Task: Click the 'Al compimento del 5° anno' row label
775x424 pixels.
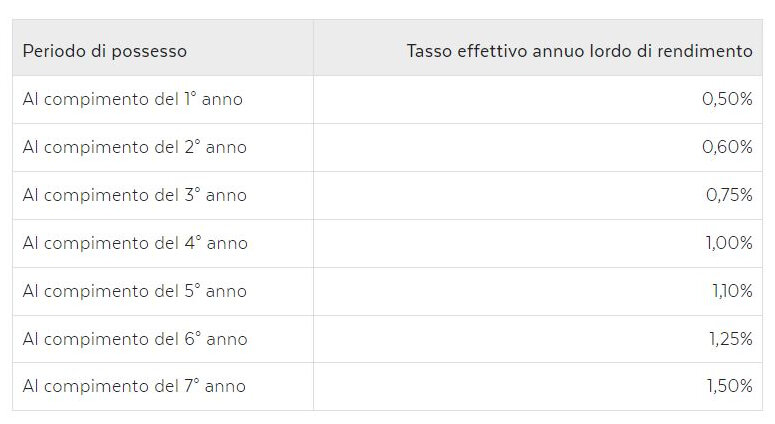Action: click(x=134, y=291)
